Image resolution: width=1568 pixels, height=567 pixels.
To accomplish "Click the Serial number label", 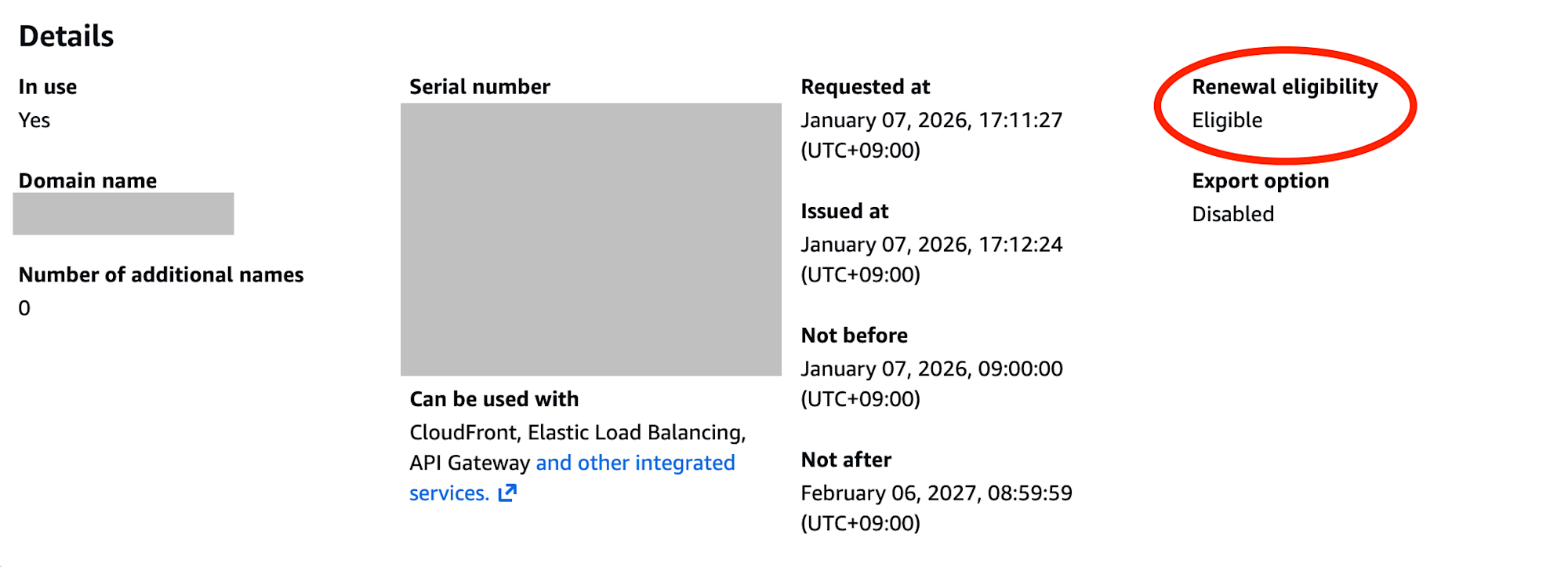I will 479,87.
